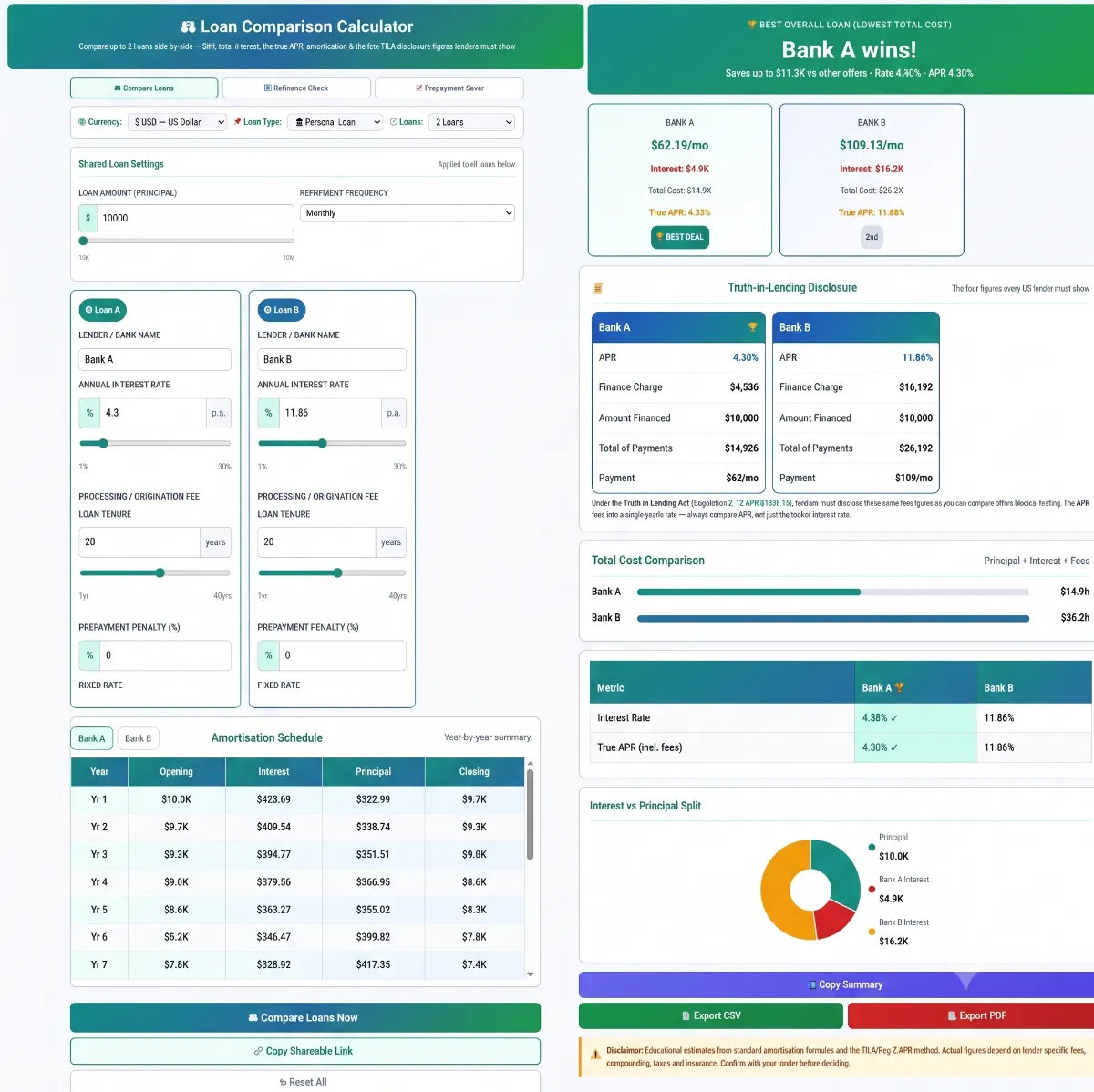
Task: Click Loan A interest rate field showing 4.3
Action: 152,413
